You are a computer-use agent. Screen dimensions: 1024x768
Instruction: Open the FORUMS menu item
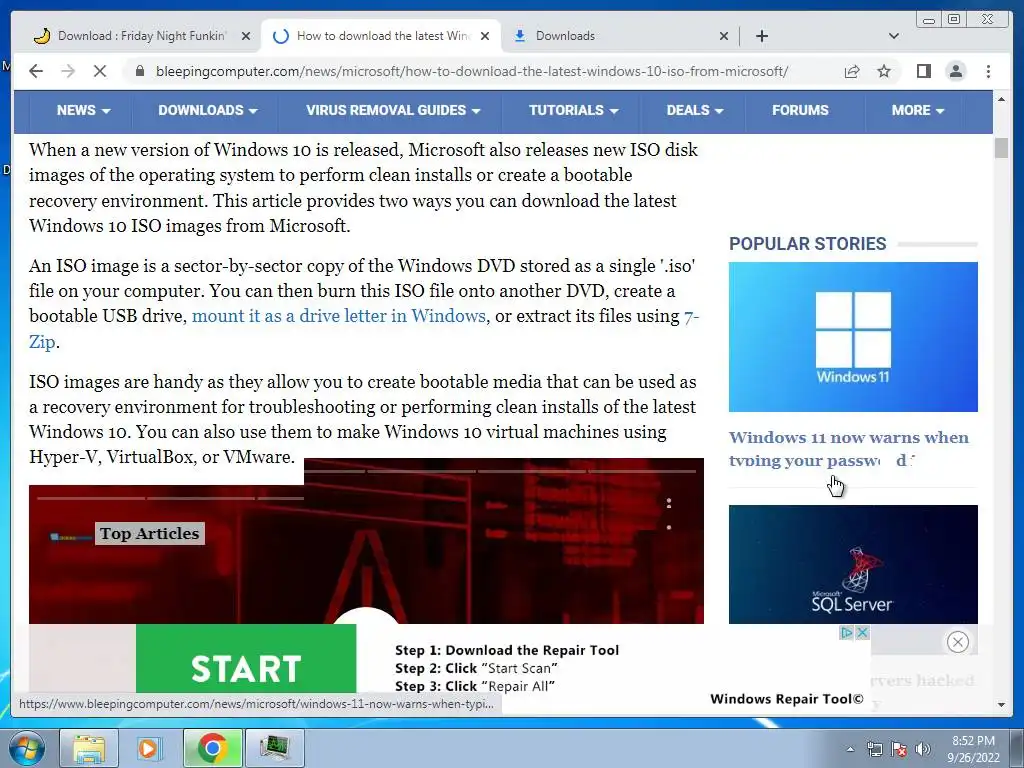(800, 110)
